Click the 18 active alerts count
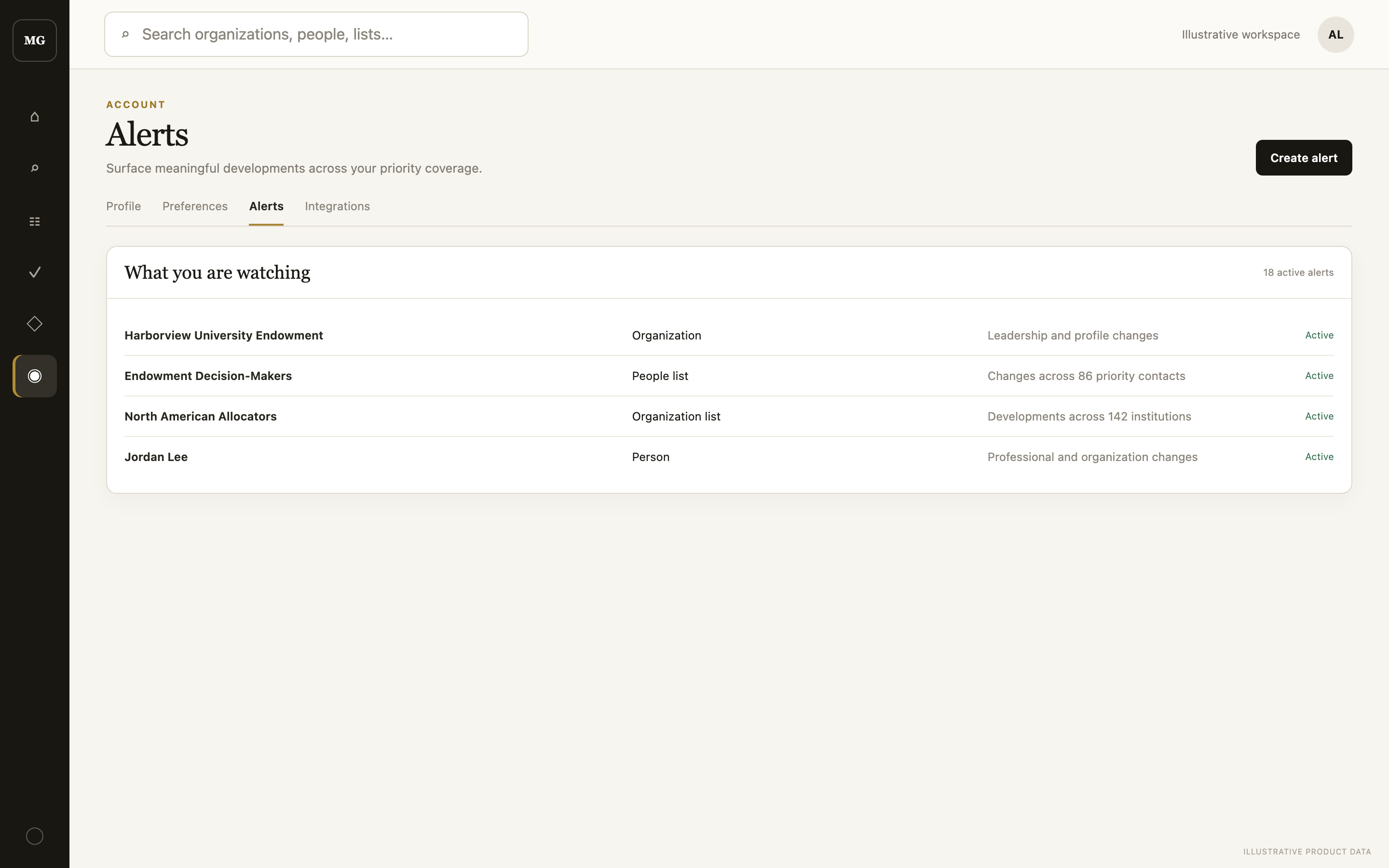The width and height of the screenshot is (1389, 868). point(1298,272)
